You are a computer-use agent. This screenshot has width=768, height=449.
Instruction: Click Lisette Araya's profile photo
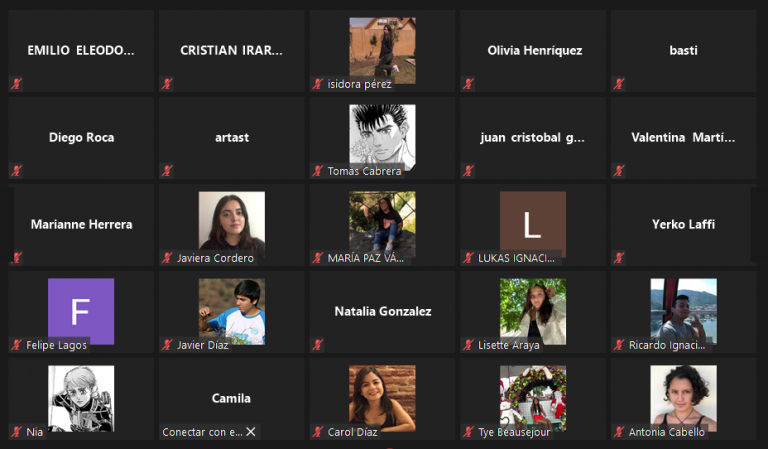click(533, 311)
